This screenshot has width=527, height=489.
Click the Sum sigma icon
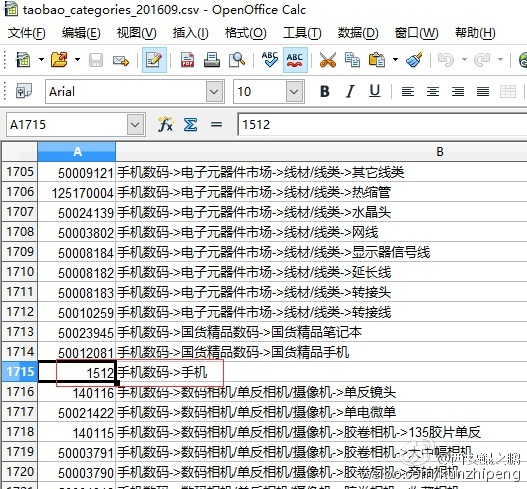click(x=191, y=125)
